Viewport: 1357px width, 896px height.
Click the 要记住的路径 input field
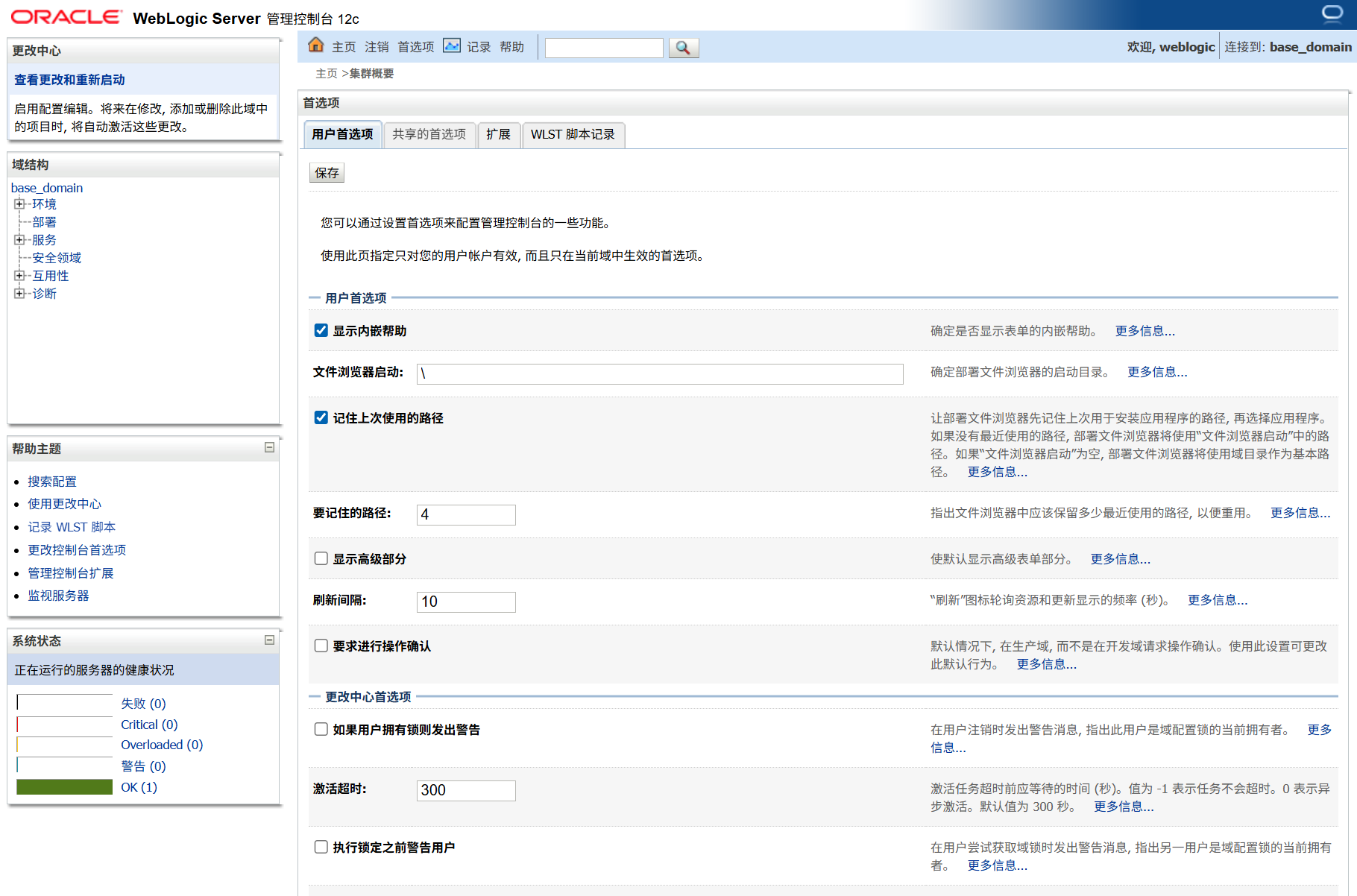(466, 514)
